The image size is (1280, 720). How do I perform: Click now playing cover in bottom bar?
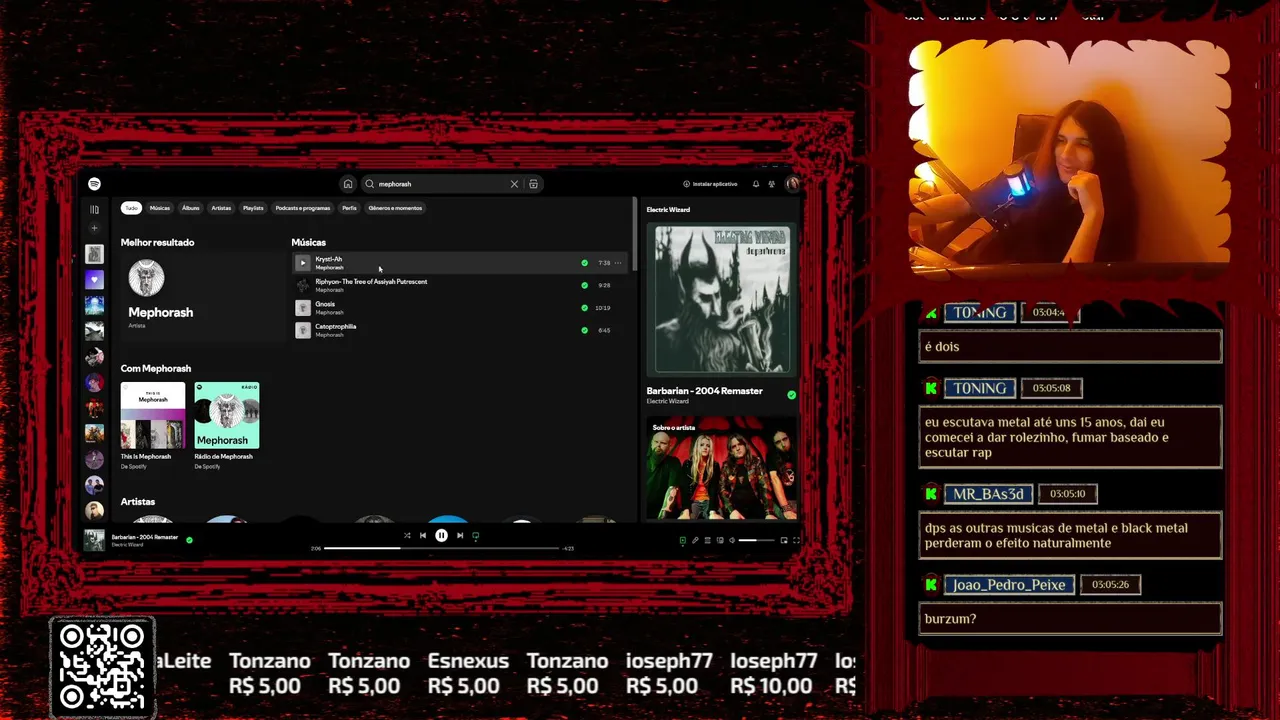click(94, 540)
